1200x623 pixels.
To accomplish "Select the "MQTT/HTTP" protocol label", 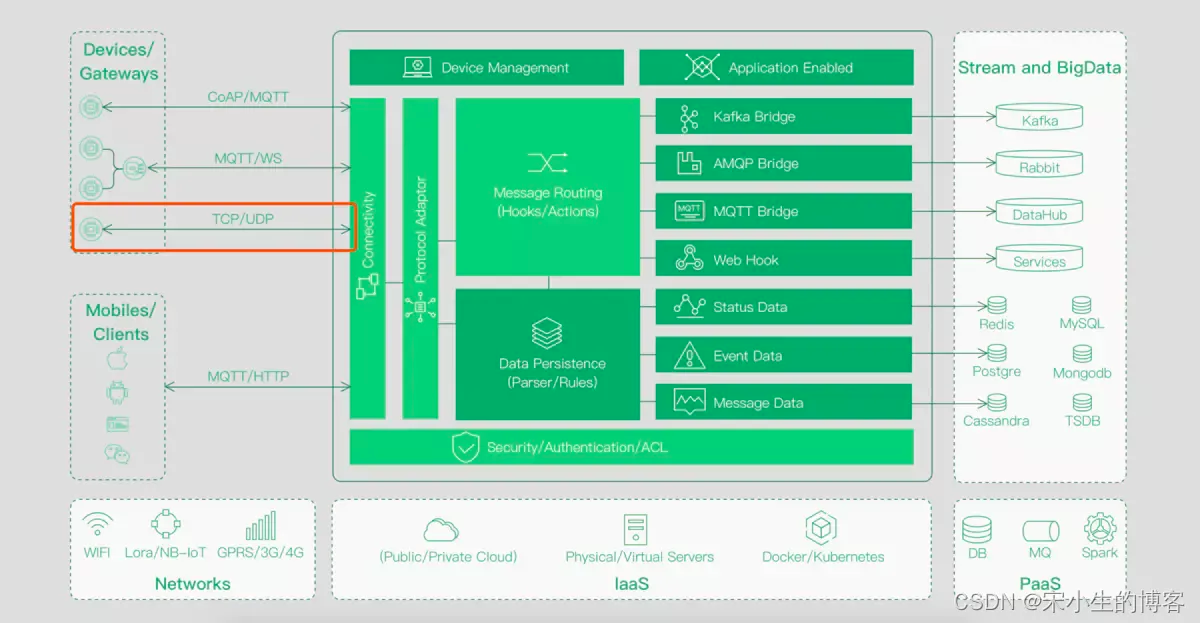I will 248,376.
